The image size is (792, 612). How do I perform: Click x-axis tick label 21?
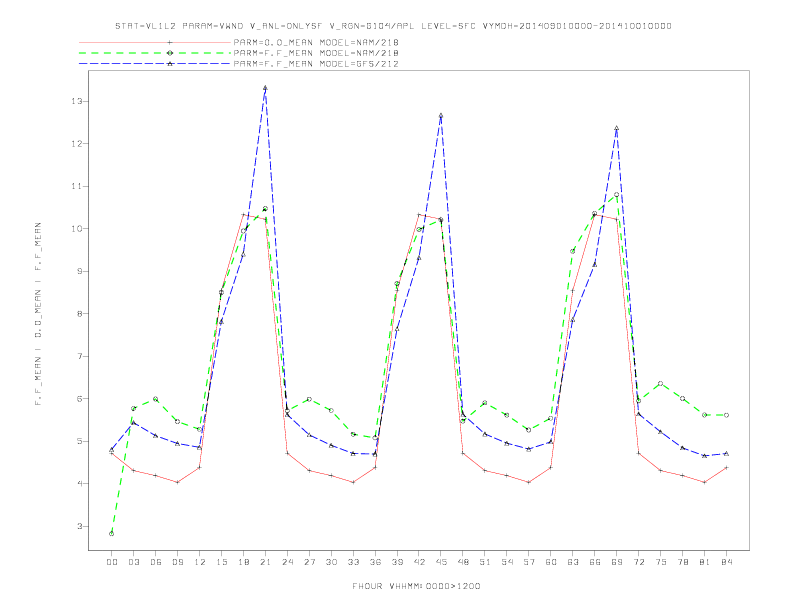[265, 562]
